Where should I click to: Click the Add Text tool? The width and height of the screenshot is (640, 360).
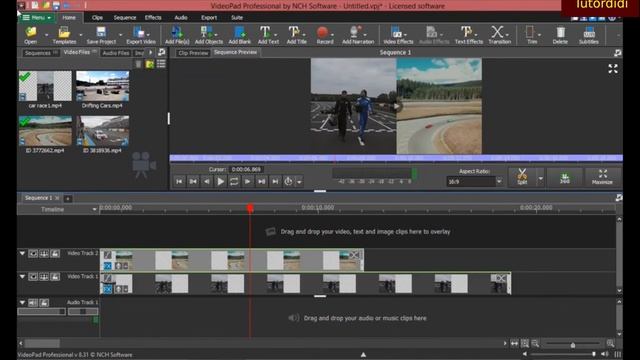pos(268,35)
